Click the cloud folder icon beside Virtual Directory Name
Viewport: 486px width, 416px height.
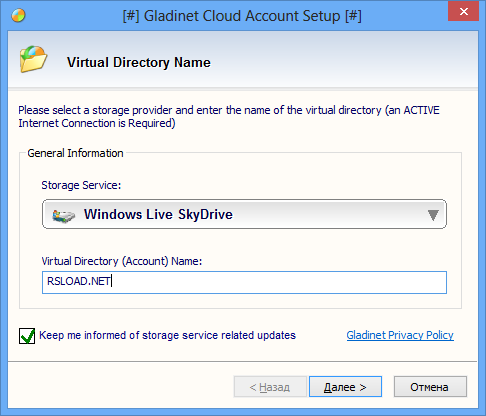click(x=33, y=59)
